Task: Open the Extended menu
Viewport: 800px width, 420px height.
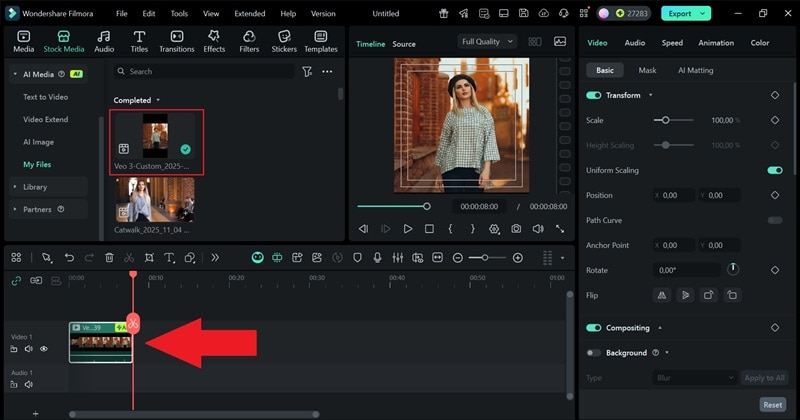Action: pyautogui.click(x=249, y=14)
